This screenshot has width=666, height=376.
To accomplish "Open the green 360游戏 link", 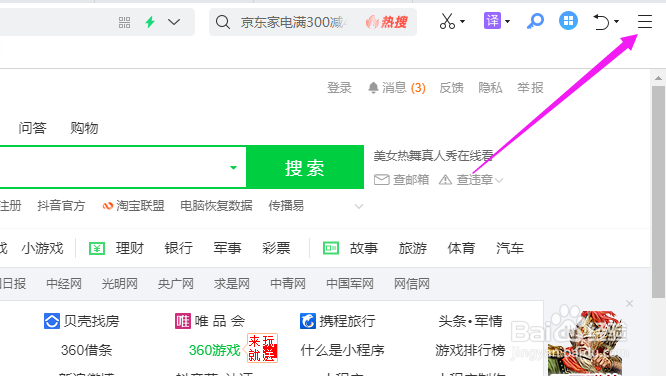I will pyautogui.click(x=214, y=351).
